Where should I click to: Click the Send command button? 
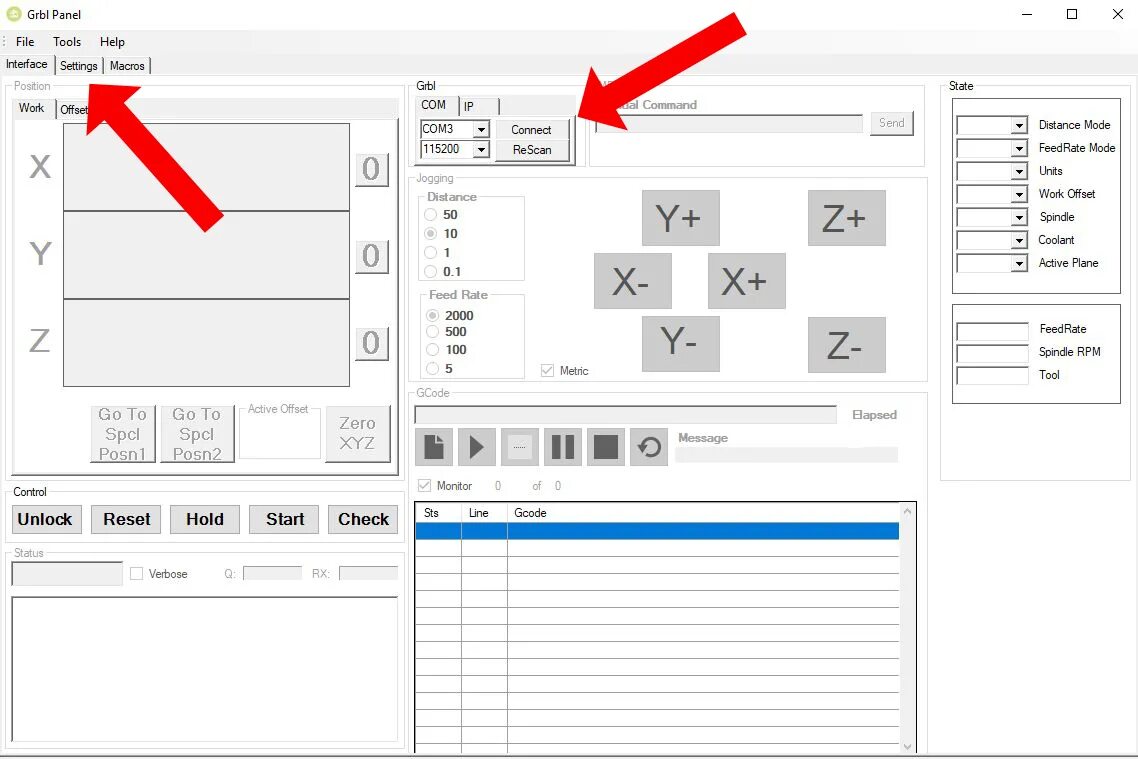pyautogui.click(x=892, y=123)
